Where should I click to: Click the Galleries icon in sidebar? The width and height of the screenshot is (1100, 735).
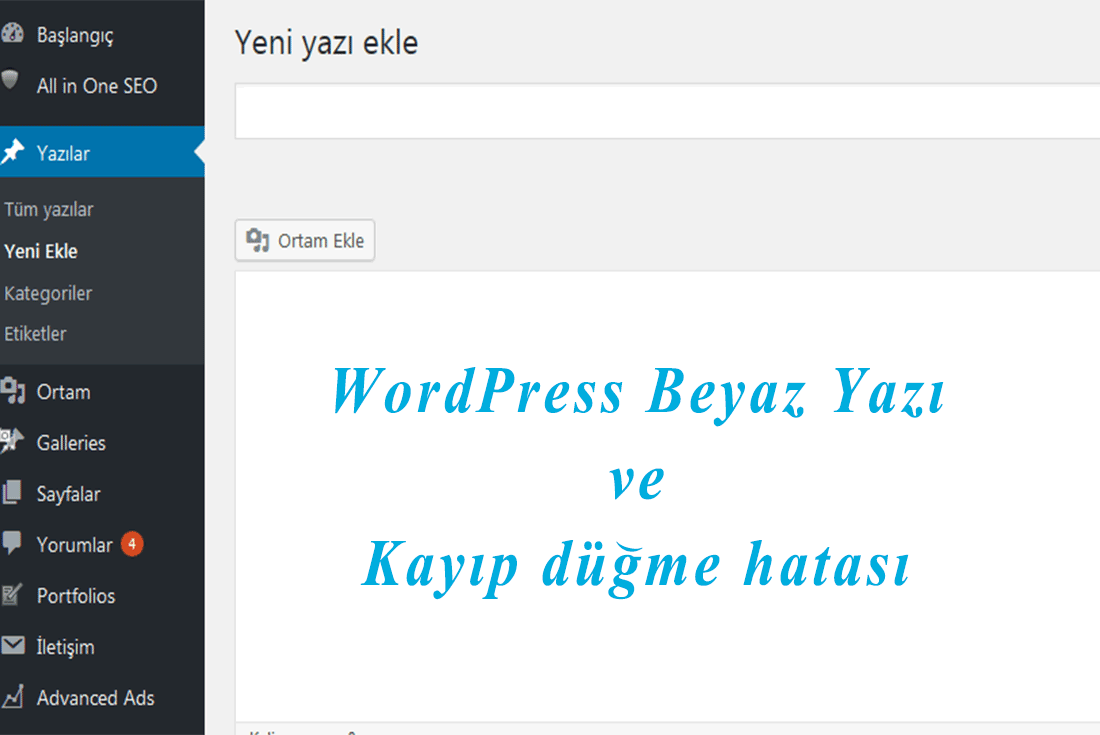pos(12,441)
